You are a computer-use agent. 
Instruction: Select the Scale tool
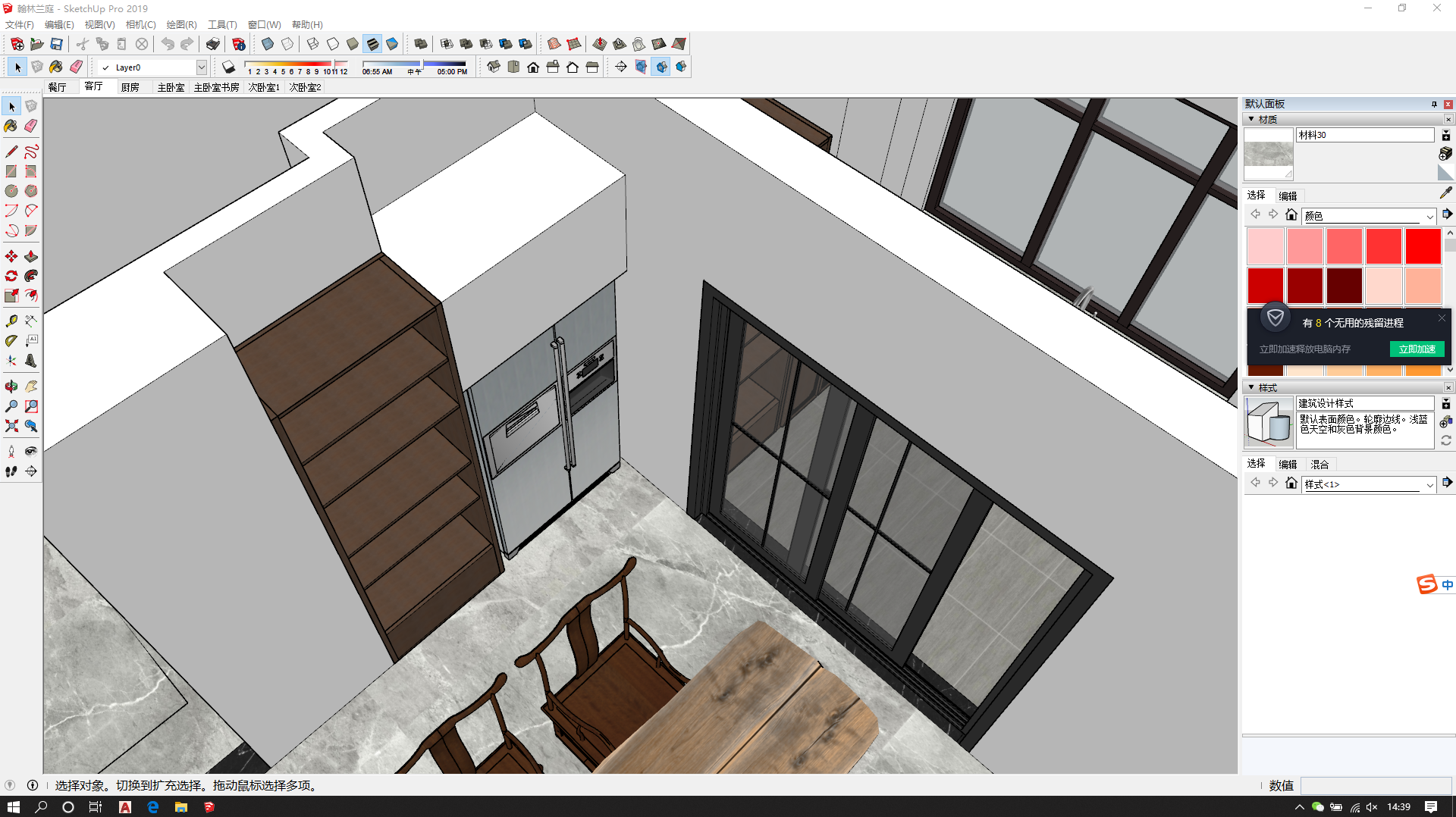[x=11, y=296]
